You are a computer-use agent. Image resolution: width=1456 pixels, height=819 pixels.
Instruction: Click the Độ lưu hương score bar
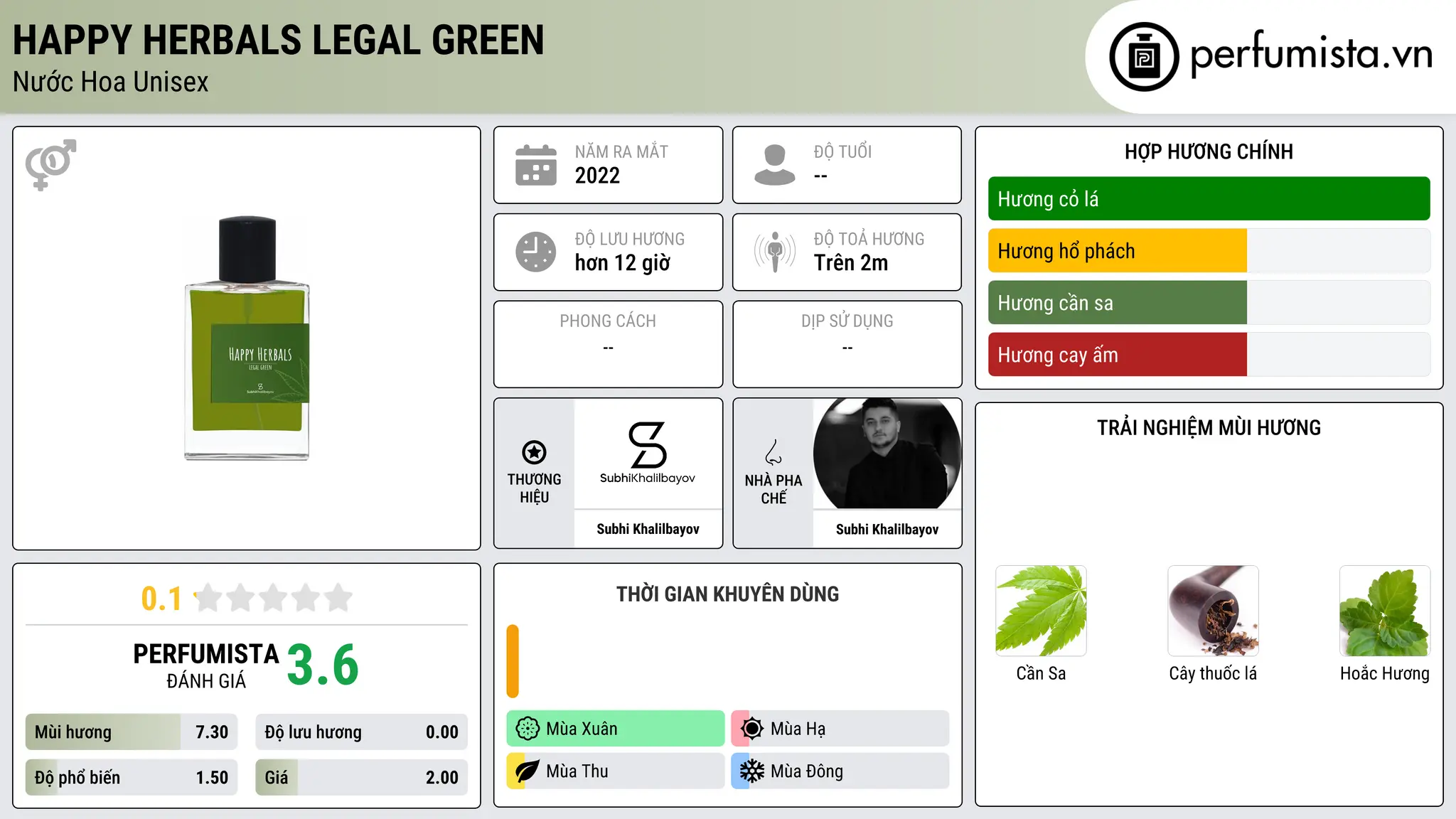[x=362, y=732]
